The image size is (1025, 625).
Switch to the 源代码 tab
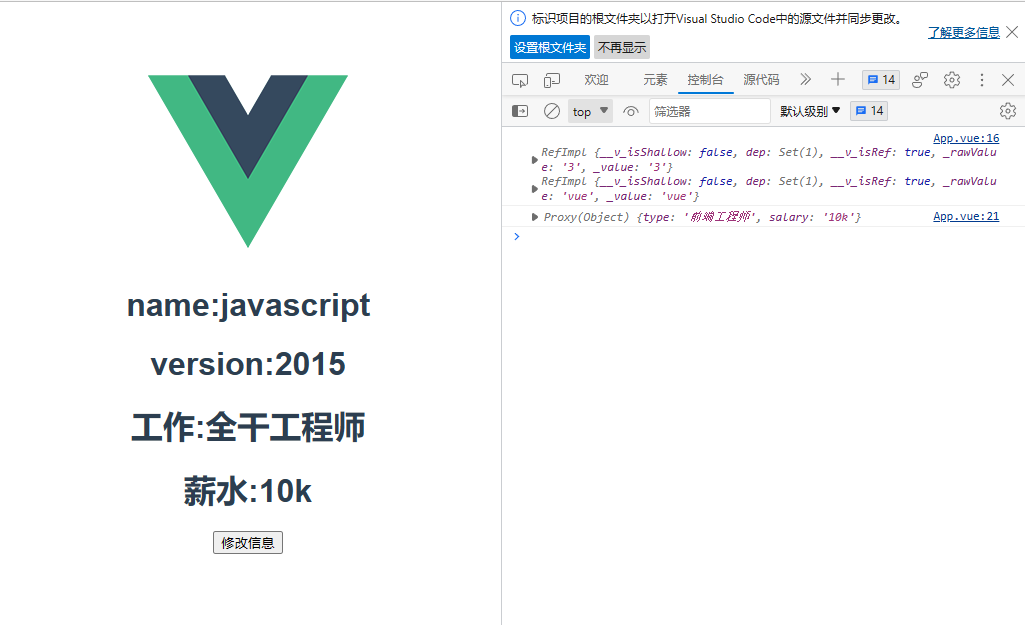[x=761, y=80]
